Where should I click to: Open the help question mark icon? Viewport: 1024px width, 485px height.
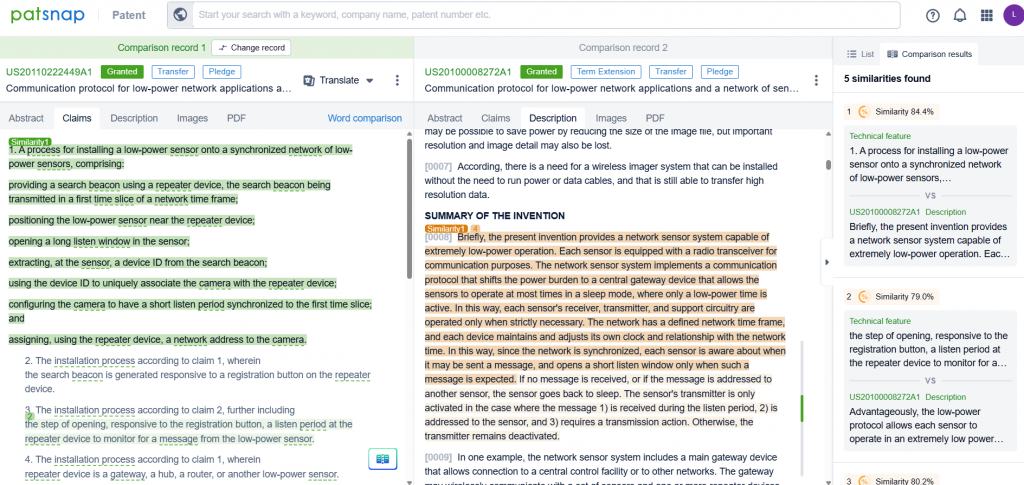click(933, 15)
